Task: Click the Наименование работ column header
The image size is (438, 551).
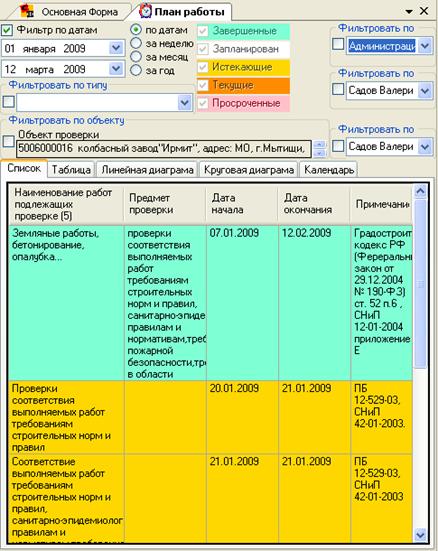Action: click(66, 204)
